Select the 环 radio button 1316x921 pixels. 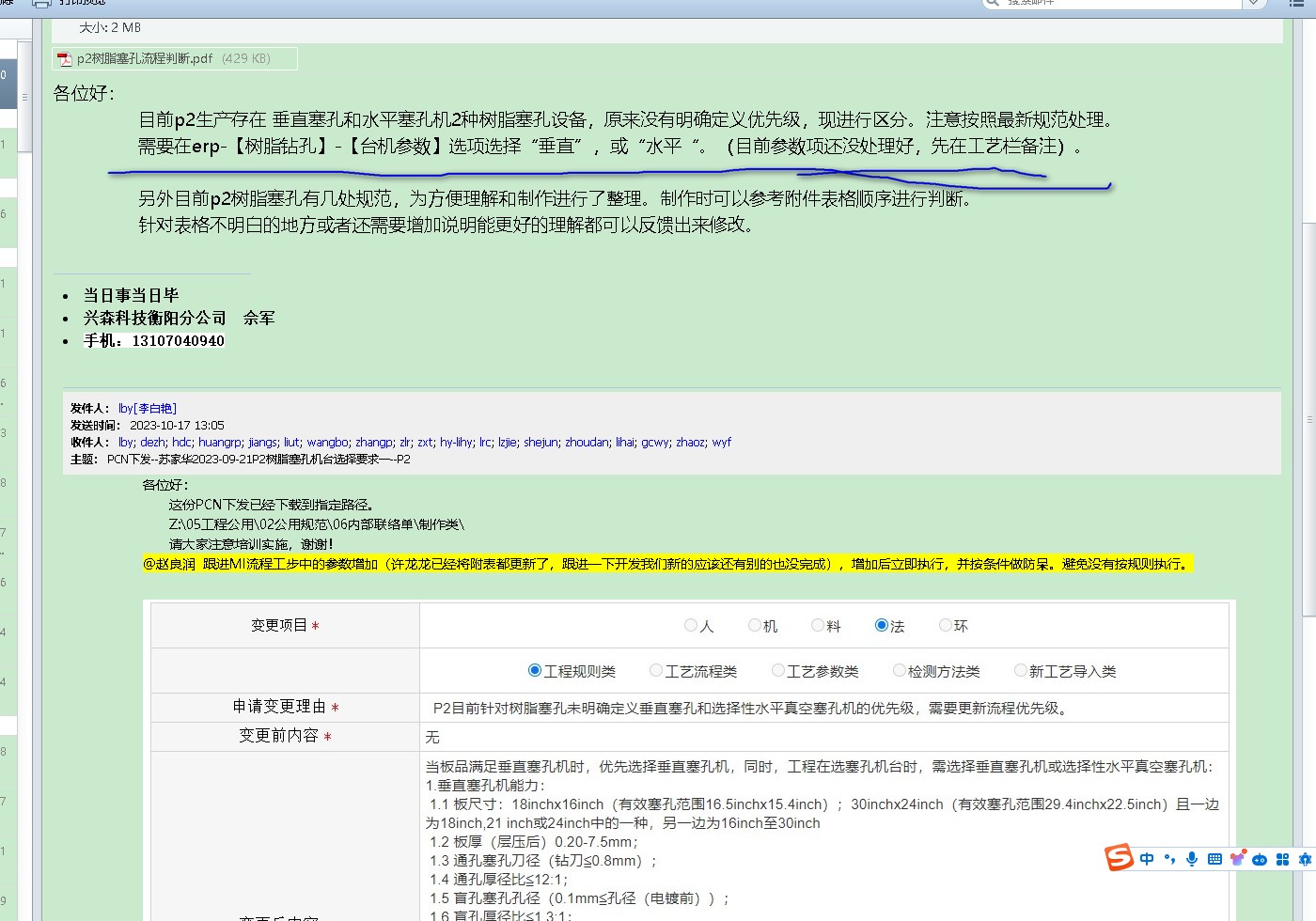pyautogui.click(x=946, y=625)
